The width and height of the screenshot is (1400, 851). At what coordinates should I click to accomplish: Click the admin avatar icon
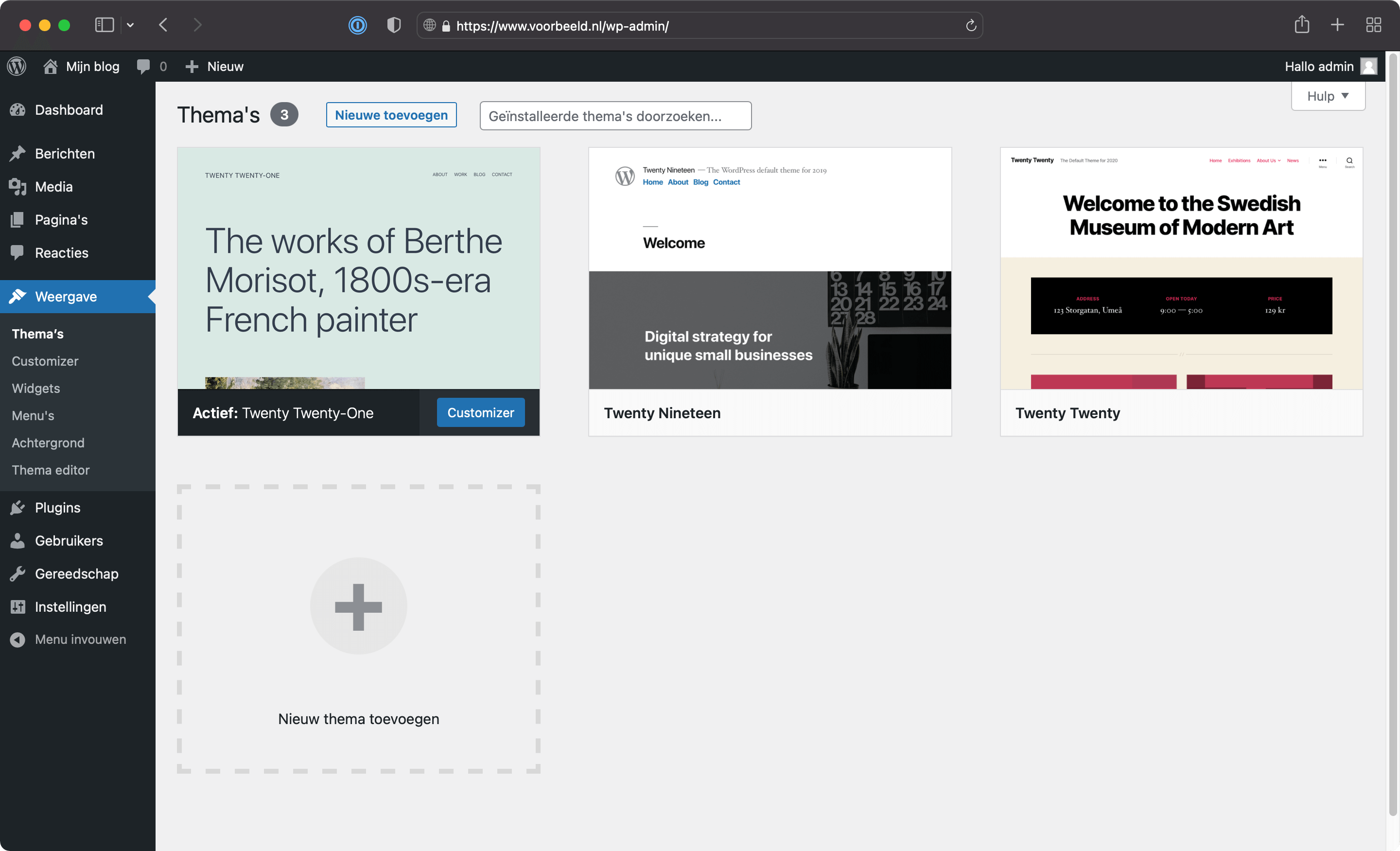(x=1369, y=67)
